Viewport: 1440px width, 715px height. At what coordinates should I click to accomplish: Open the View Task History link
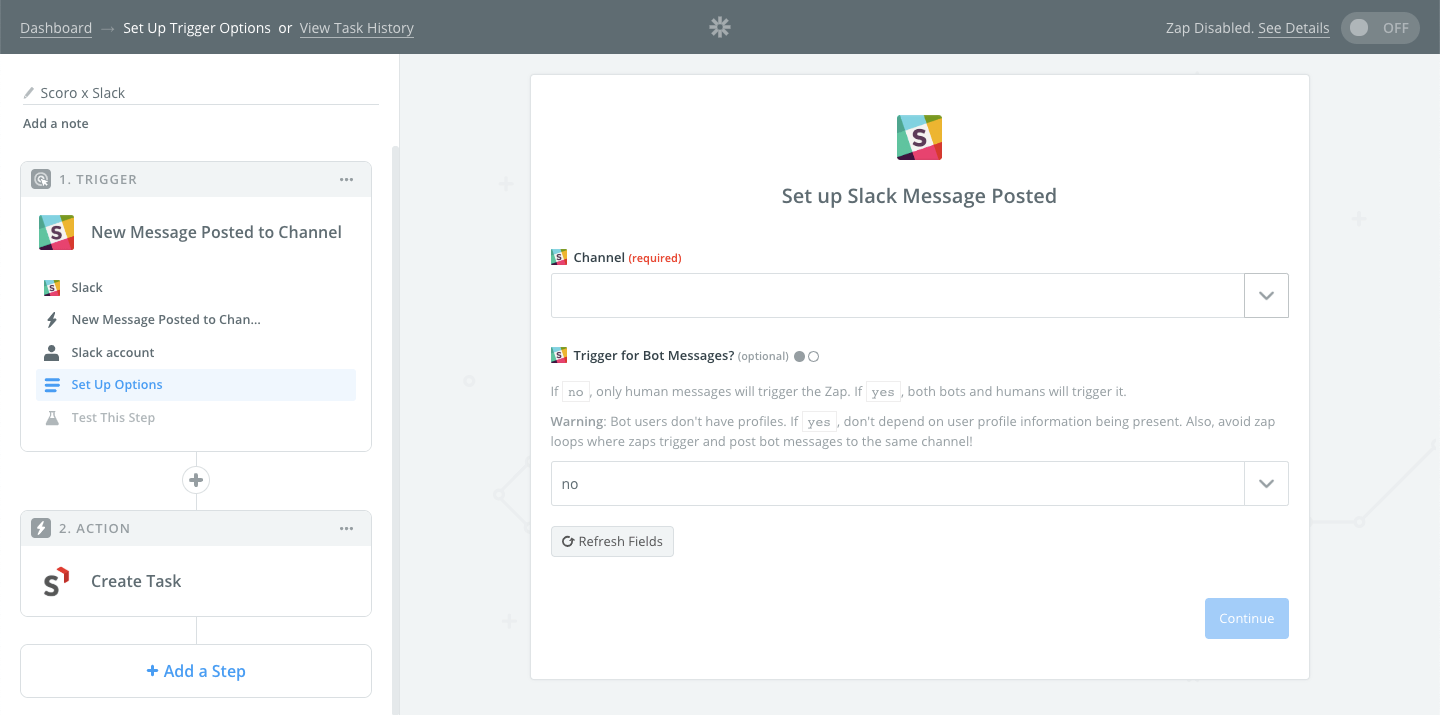click(357, 28)
